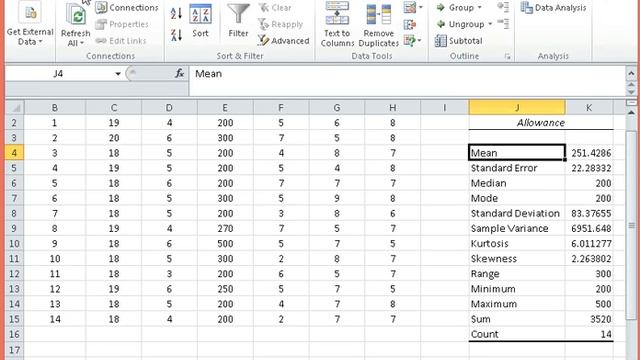Image resolution: width=640 pixels, height=360 pixels.
Task: Click the Properties button in Connections
Action: tap(122, 24)
